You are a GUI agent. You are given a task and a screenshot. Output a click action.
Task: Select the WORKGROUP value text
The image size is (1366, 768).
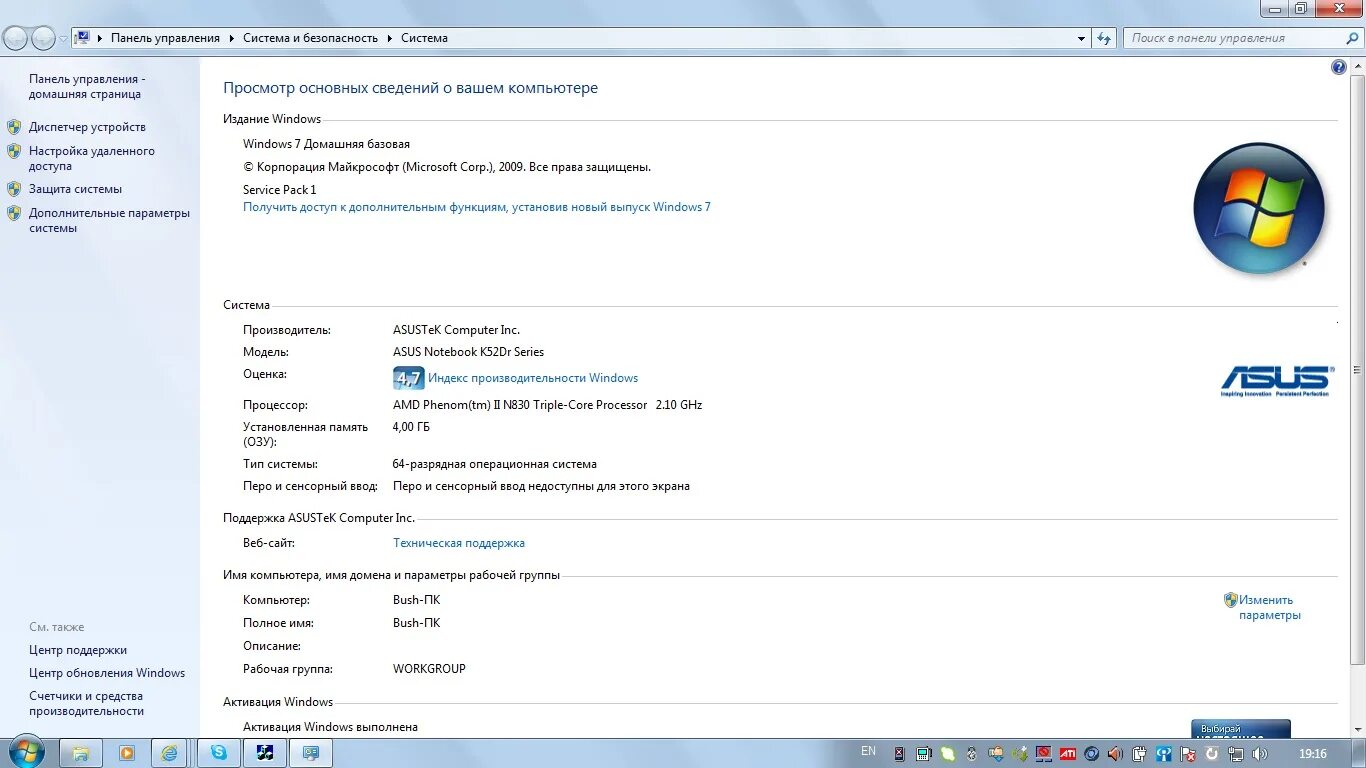click(x=429, y=669)
